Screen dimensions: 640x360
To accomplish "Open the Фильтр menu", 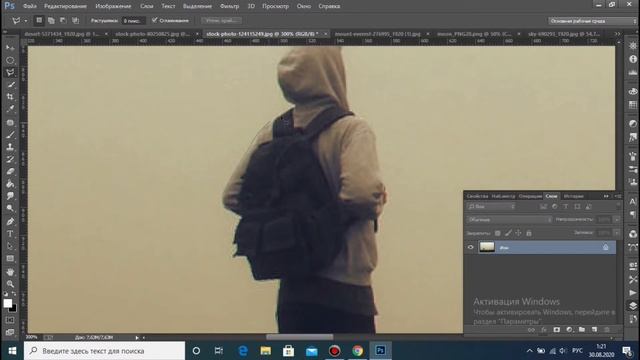I will click(x=229, y=6).
